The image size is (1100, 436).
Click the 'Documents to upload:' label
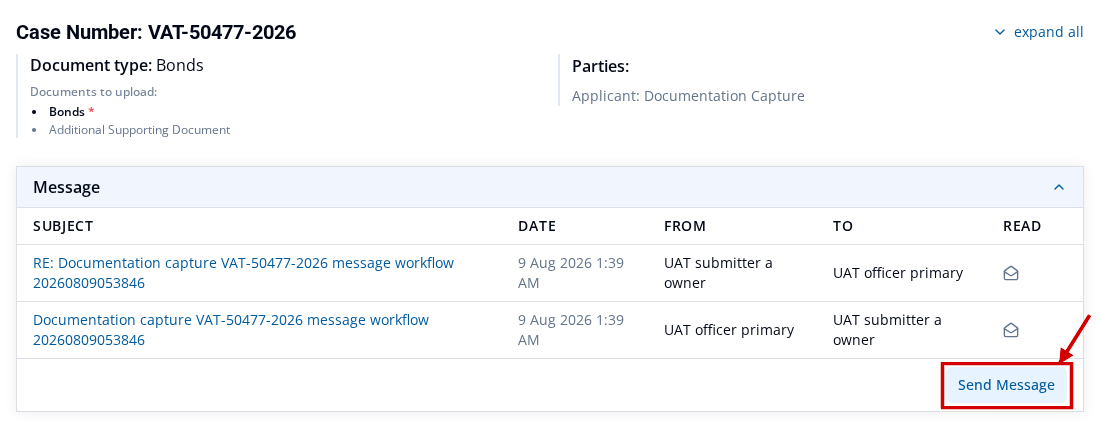pos(94,92)
